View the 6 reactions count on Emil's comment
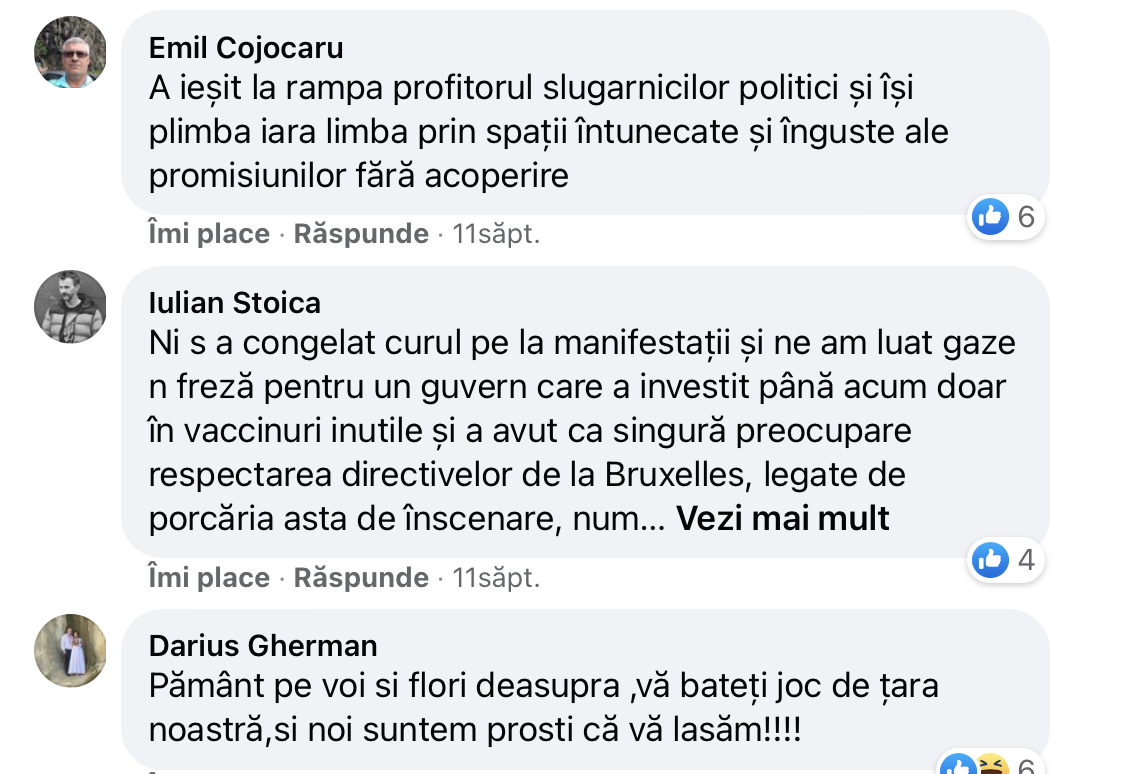The height and width of the screenshot is (774, 1142). (x=1025, y=216)
